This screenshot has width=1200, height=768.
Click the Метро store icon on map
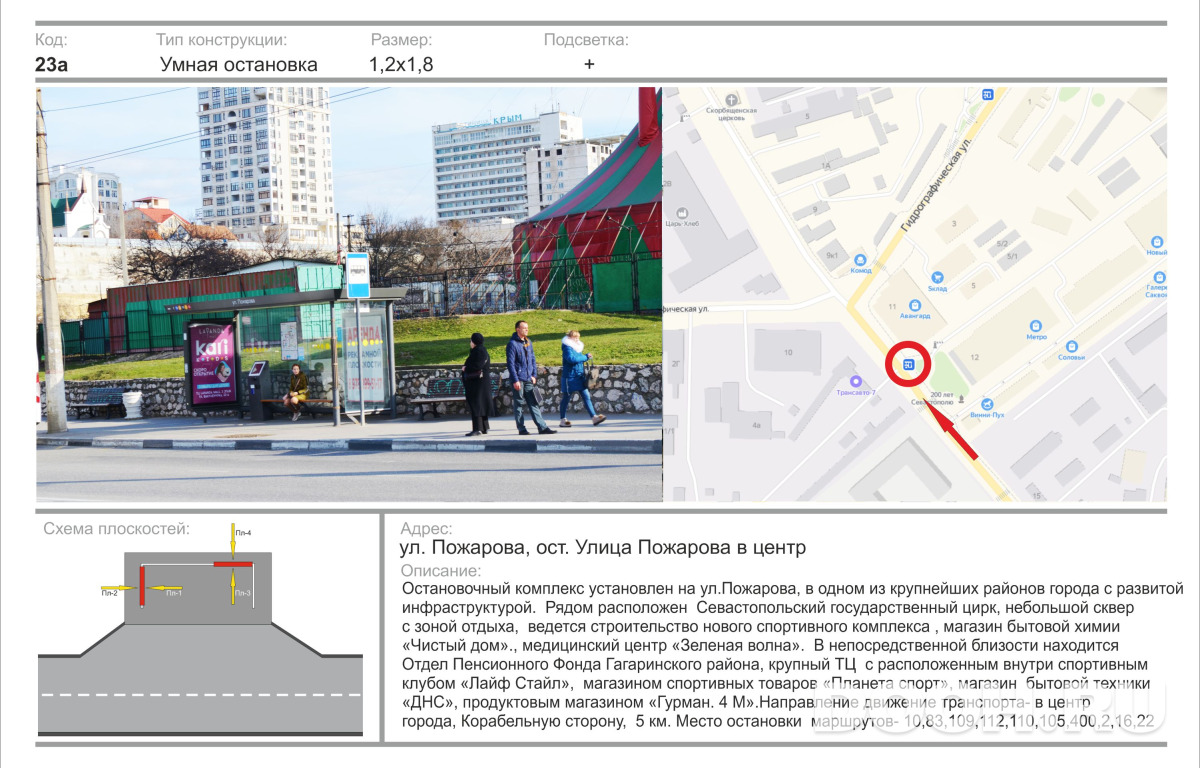1035,325
